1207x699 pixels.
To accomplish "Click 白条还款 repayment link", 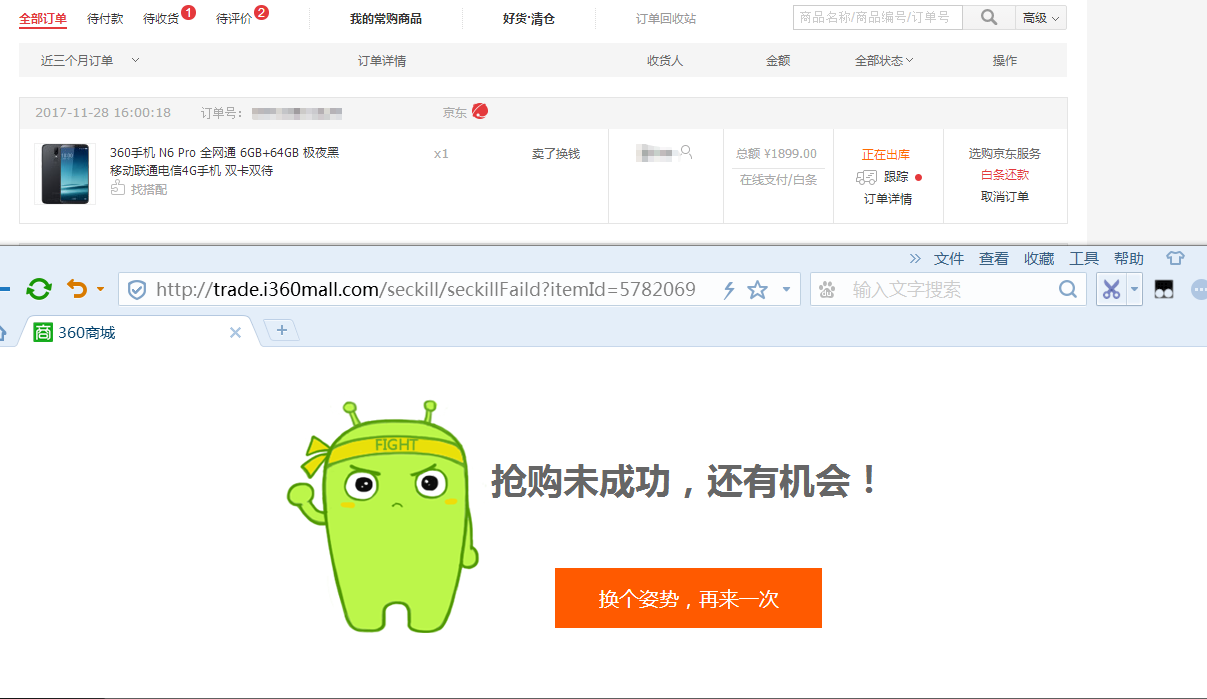I will coord(1005,174).
